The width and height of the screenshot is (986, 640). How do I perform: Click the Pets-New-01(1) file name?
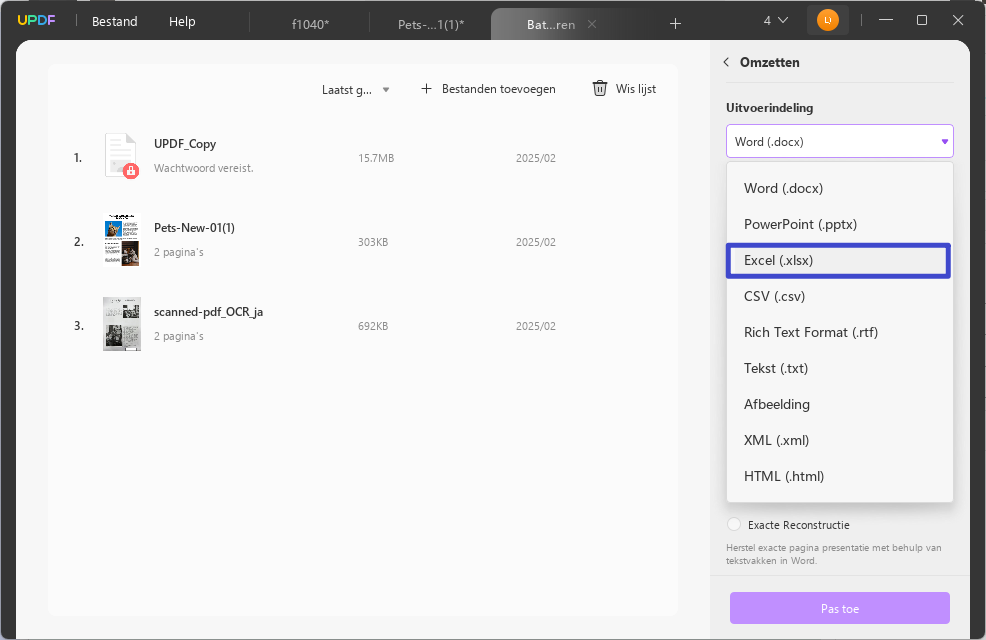click(x=194, y=228)
